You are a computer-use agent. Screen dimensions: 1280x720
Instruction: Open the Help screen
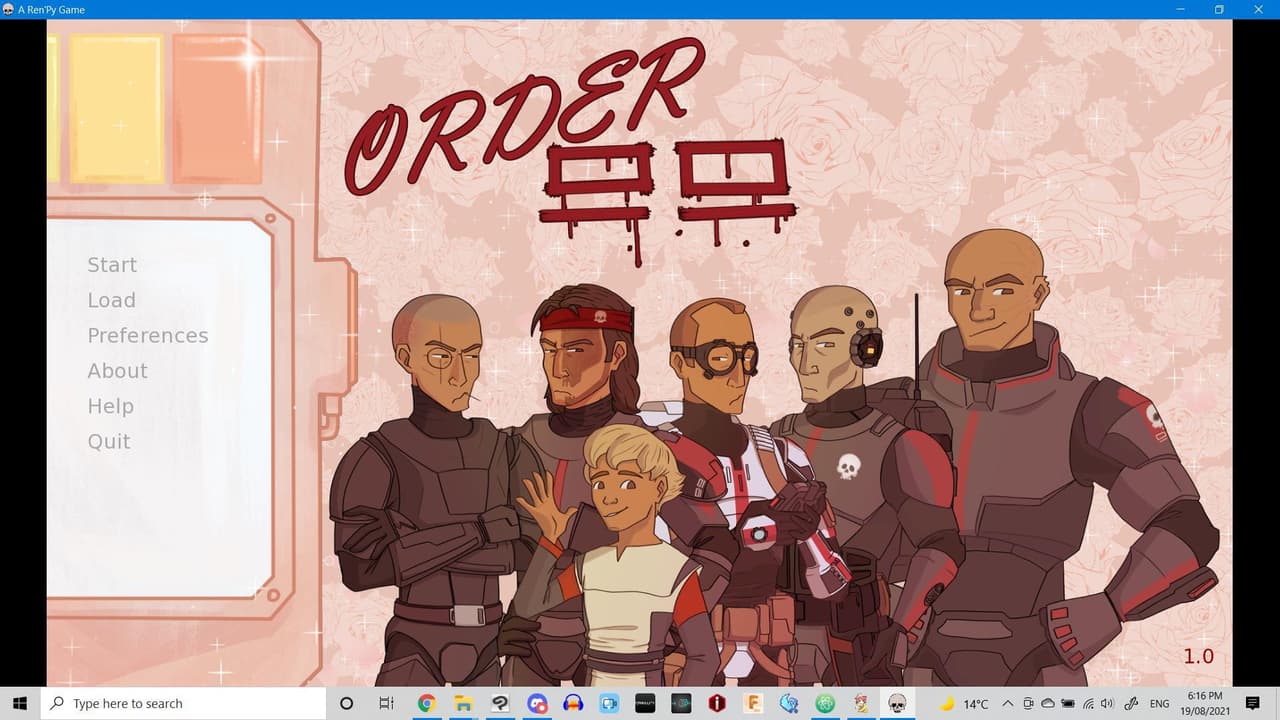[x=110, y=407]
